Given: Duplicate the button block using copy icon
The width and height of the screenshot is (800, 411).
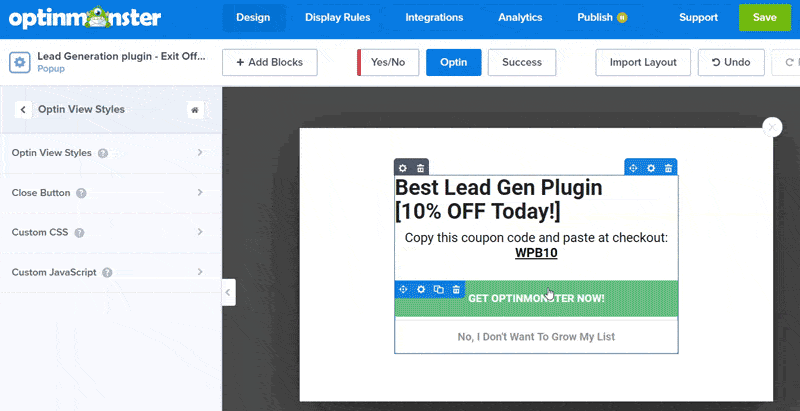Looking at the screenshot, I should [438, 289].
